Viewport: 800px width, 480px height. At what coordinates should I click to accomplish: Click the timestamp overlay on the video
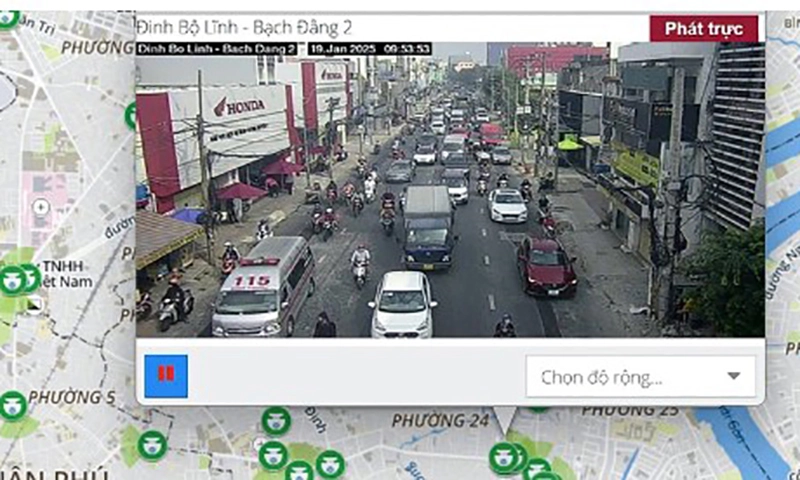point(369,48)
